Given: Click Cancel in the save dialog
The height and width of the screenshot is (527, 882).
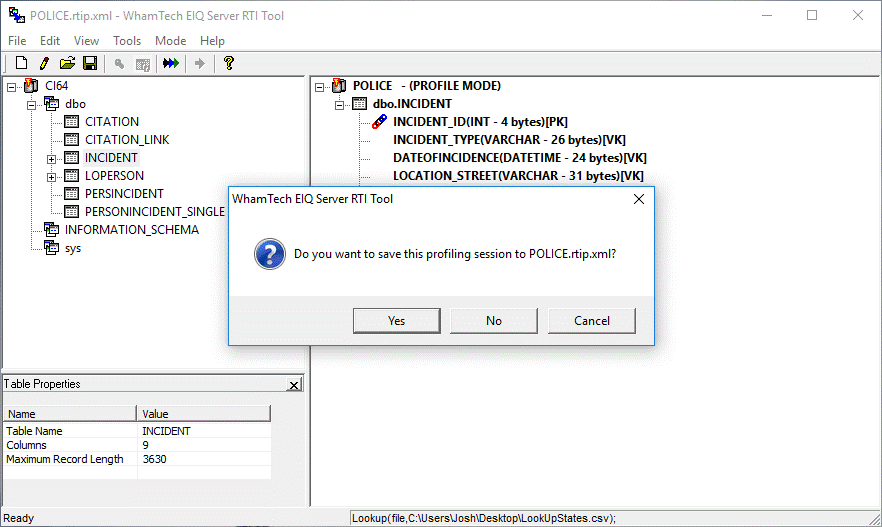Looking at the screenshot, I should point(592,321).
